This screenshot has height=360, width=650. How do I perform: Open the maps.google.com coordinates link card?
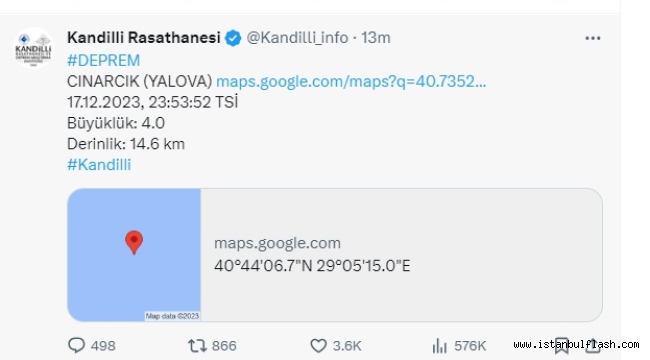click(x=335, y=255)
